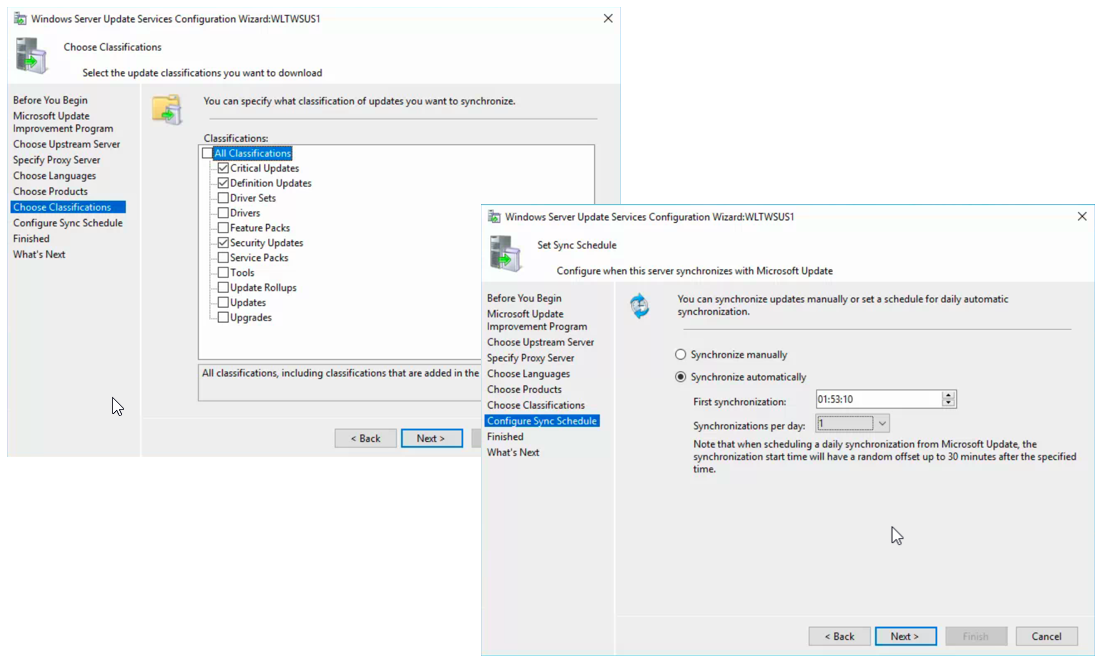This screenshot has height=662, width=1104.
Task: Toggle the All Classifications checkbox
Action: point(207,153)
